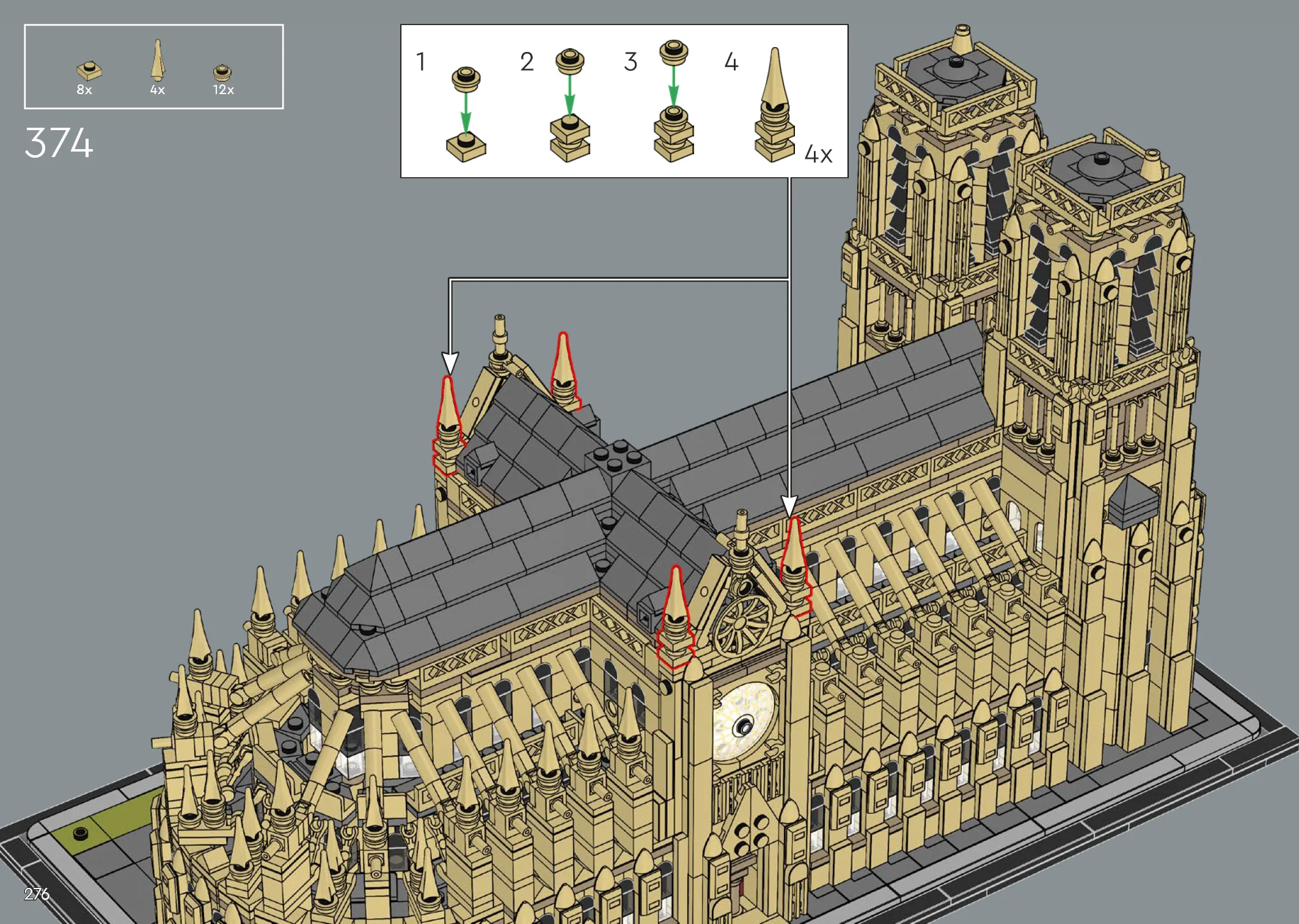Click the step number 374
Image resolution: width=1299 pixels, height=924 pixels.
(x=59, y=143)
